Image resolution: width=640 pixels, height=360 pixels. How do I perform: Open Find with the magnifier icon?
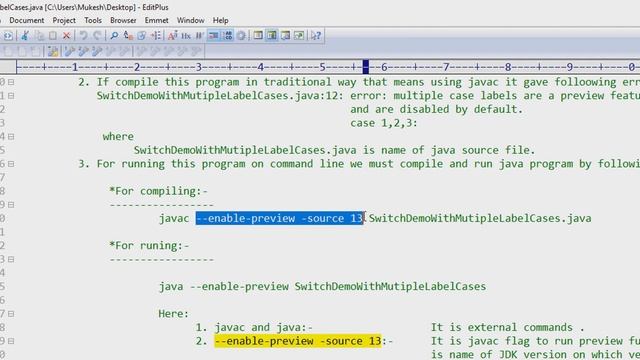point(114,36)
